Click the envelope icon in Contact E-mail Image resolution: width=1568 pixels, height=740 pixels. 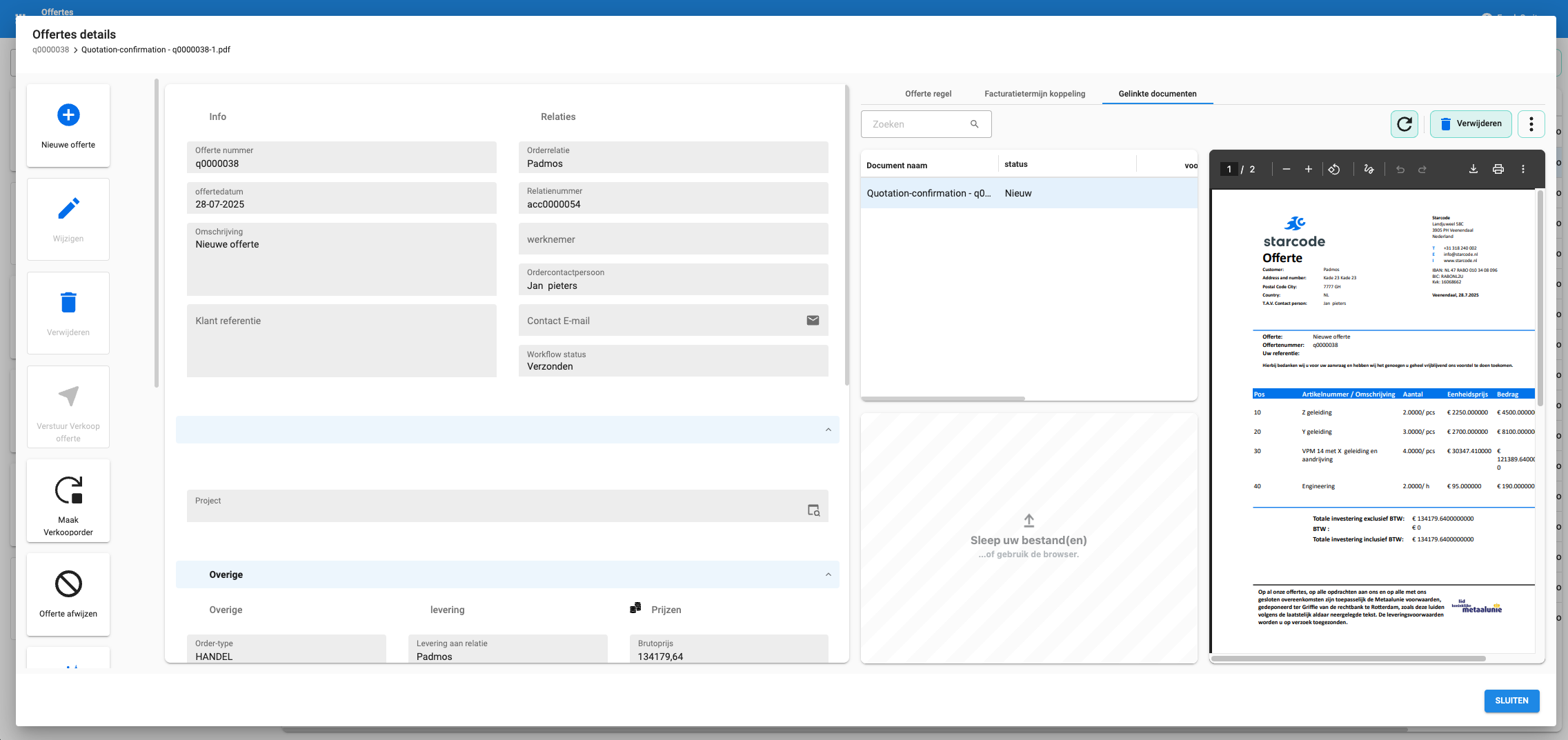pos(813,320)
